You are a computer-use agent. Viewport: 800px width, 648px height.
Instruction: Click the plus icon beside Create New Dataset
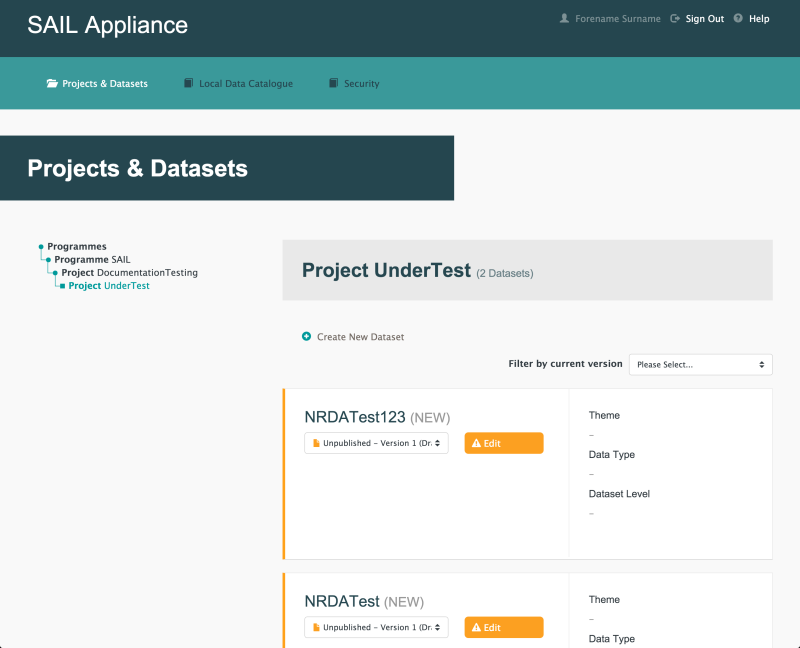tap(306, 337)
